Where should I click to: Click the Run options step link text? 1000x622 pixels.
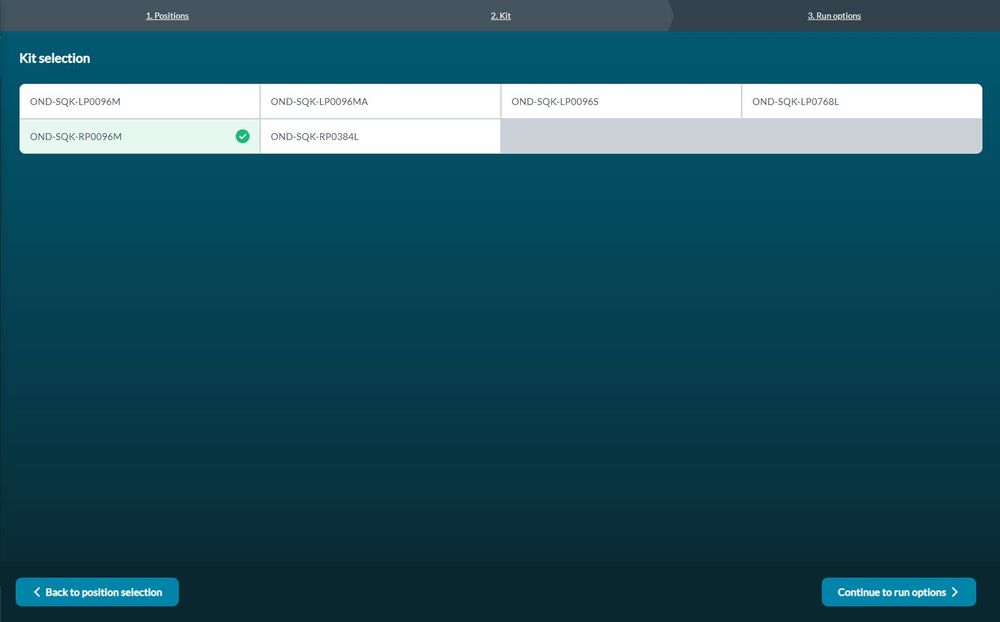tap(834, 15)
